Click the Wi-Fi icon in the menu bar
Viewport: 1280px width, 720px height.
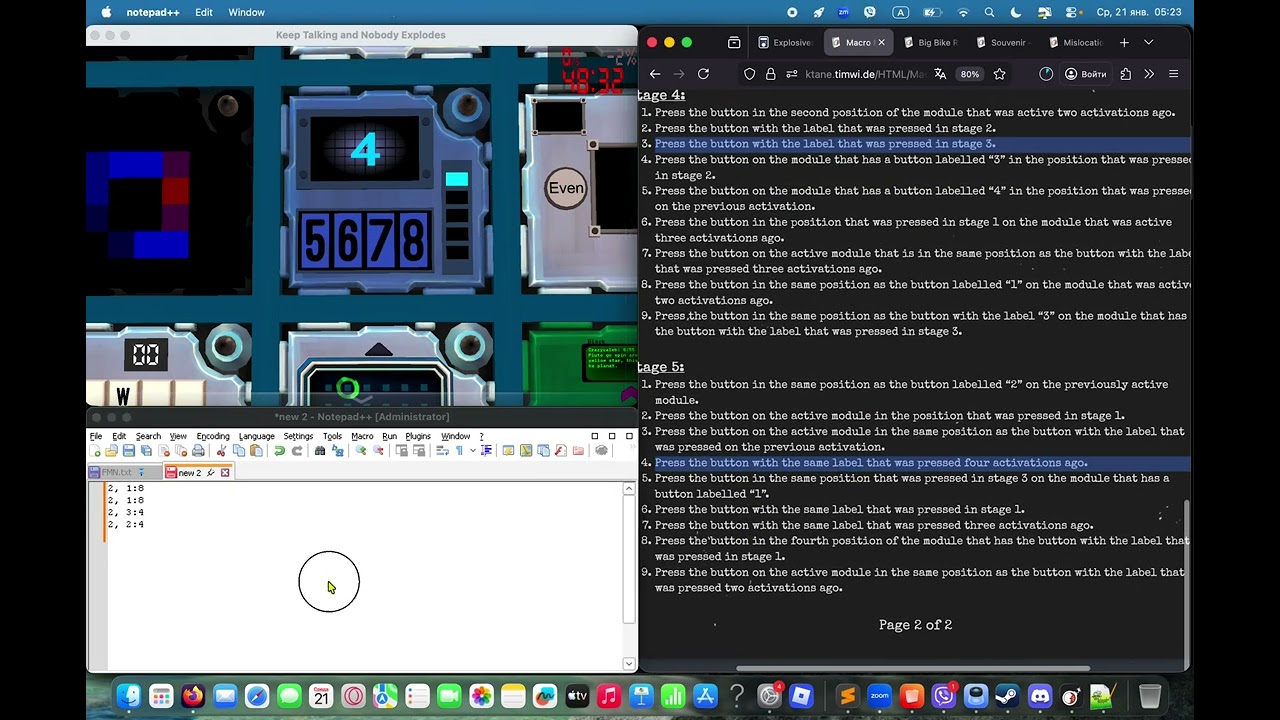(x=963, y=12)
